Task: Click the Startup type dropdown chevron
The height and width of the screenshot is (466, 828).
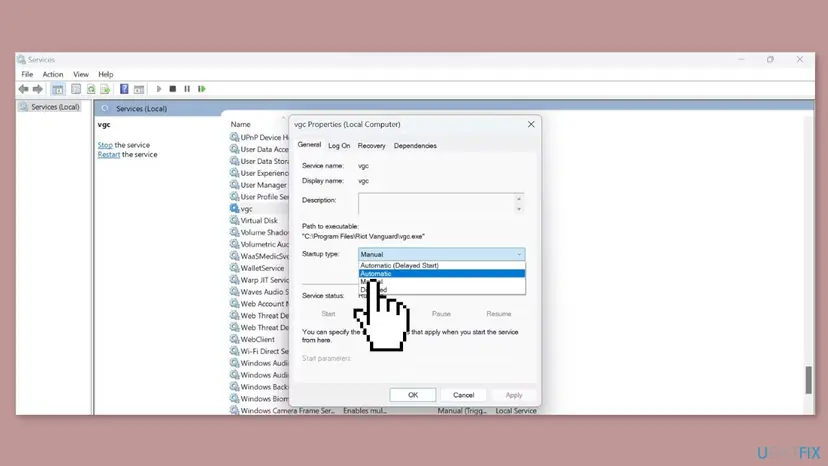Action: pyautogui.click(x=519, y=254)
